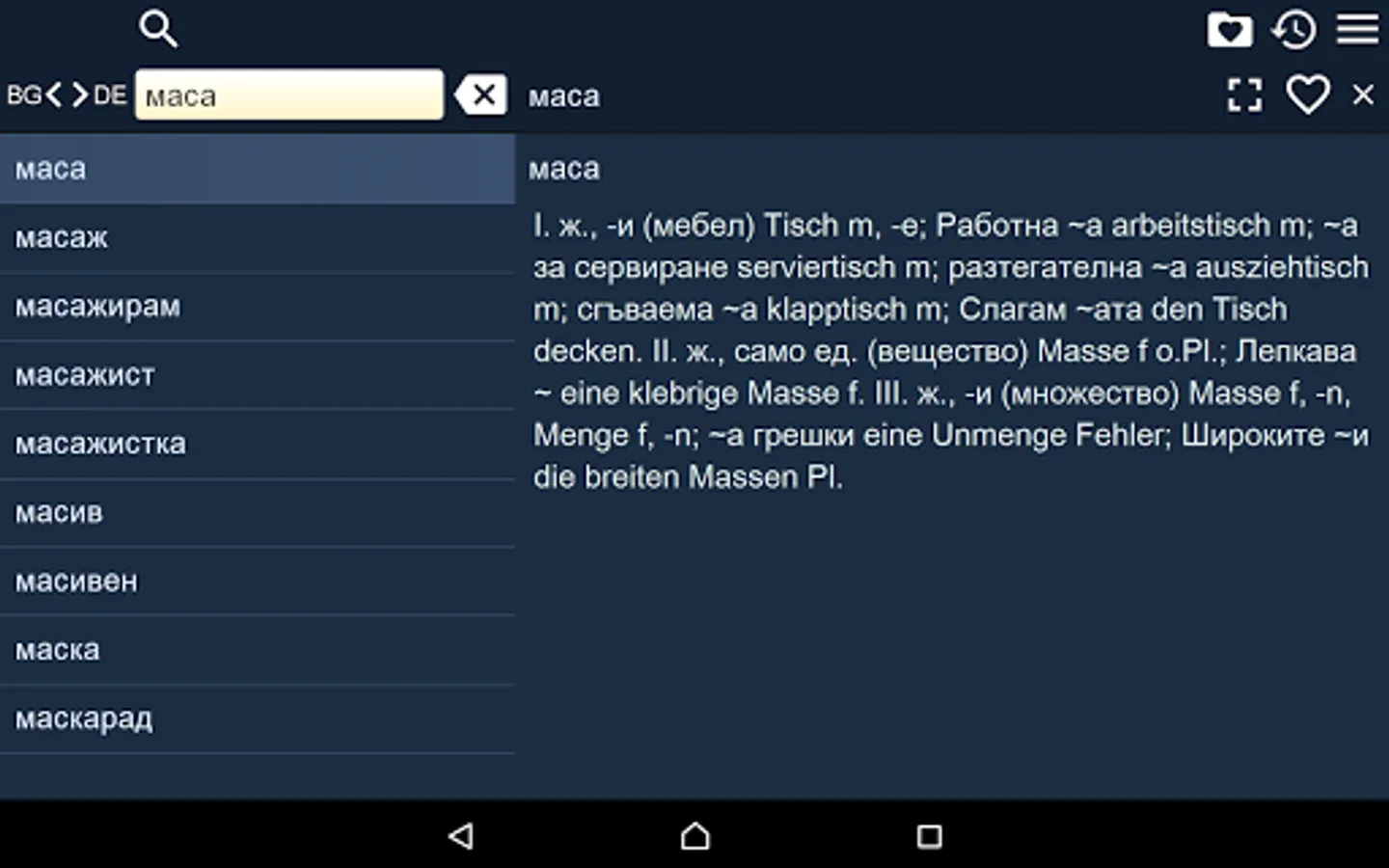Add маса to favorites heart
Viewport: 1389px width, 868px height.
(1308, 95)
